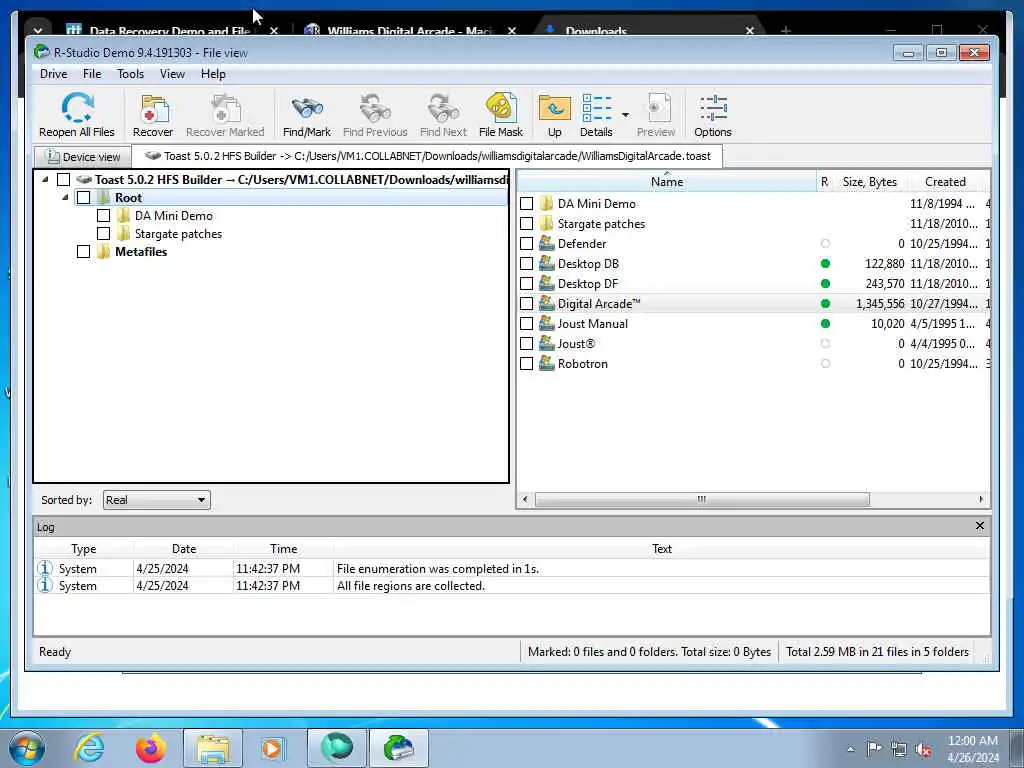Click the scroll right arrow in file list
This screenshot has height=768, width=1024.
coord(981,500)
